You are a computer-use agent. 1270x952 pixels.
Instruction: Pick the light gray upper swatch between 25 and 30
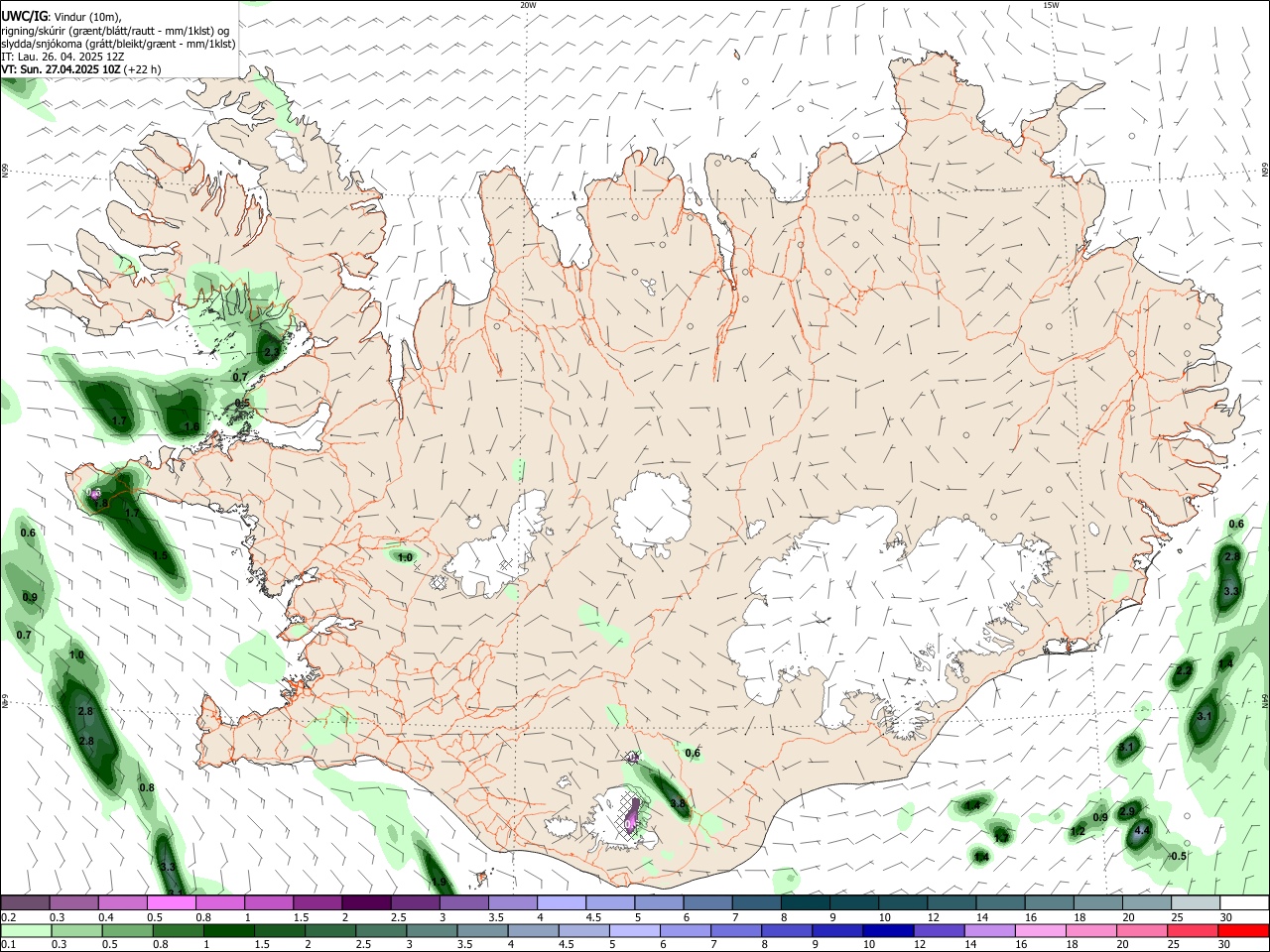click(1196, 903)
